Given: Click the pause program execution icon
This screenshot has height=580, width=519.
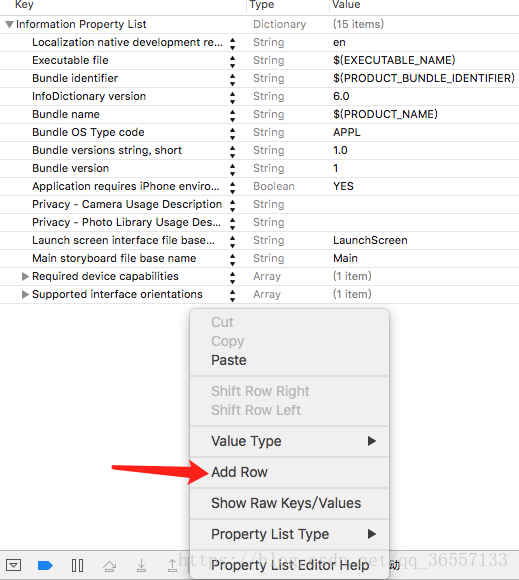Looking at the screenshot, I should click(x=77, y=565).
